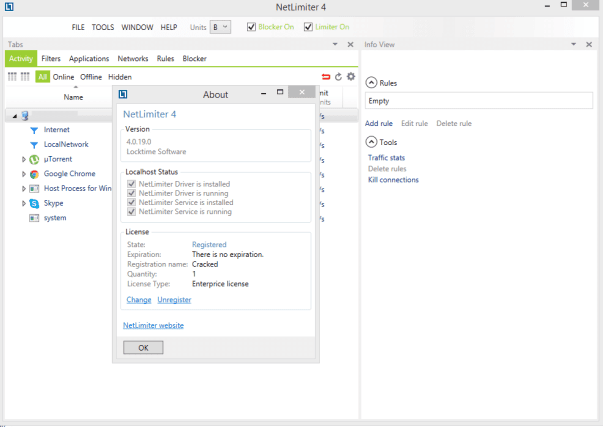Click the computer icon in the first row
The width and height of the screenshot is (603, 427).
pyautogui.click(x=25, y=115)
